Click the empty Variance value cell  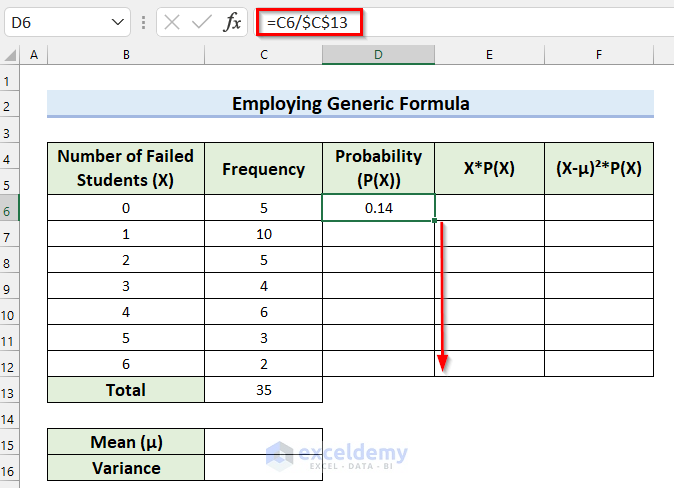pos(264,467)
